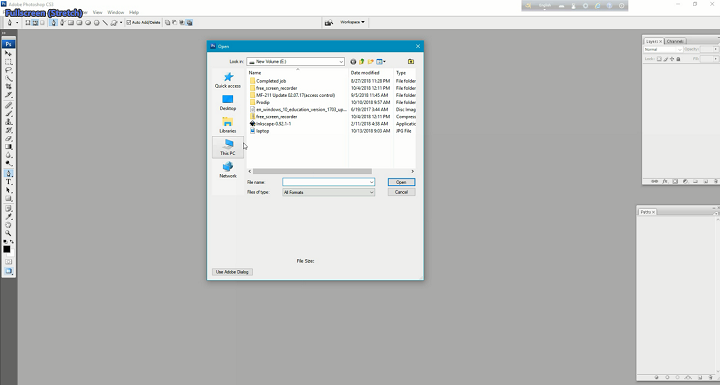The height and width of the screenshot is (385, 720).
Task: Go back to last folder visited
Action: coord(353,62)
